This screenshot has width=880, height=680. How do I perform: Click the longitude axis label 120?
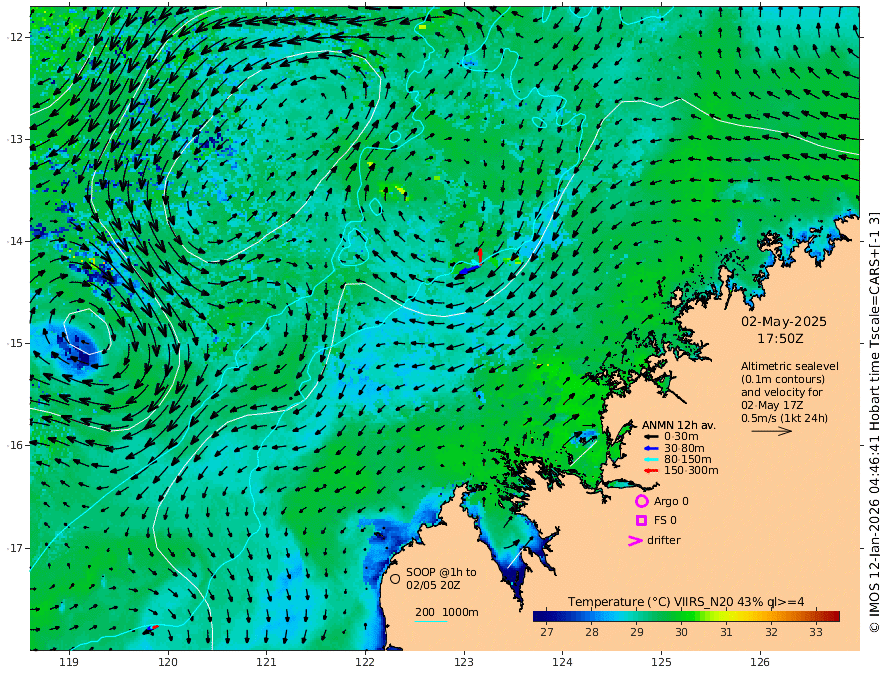(168, 663)
